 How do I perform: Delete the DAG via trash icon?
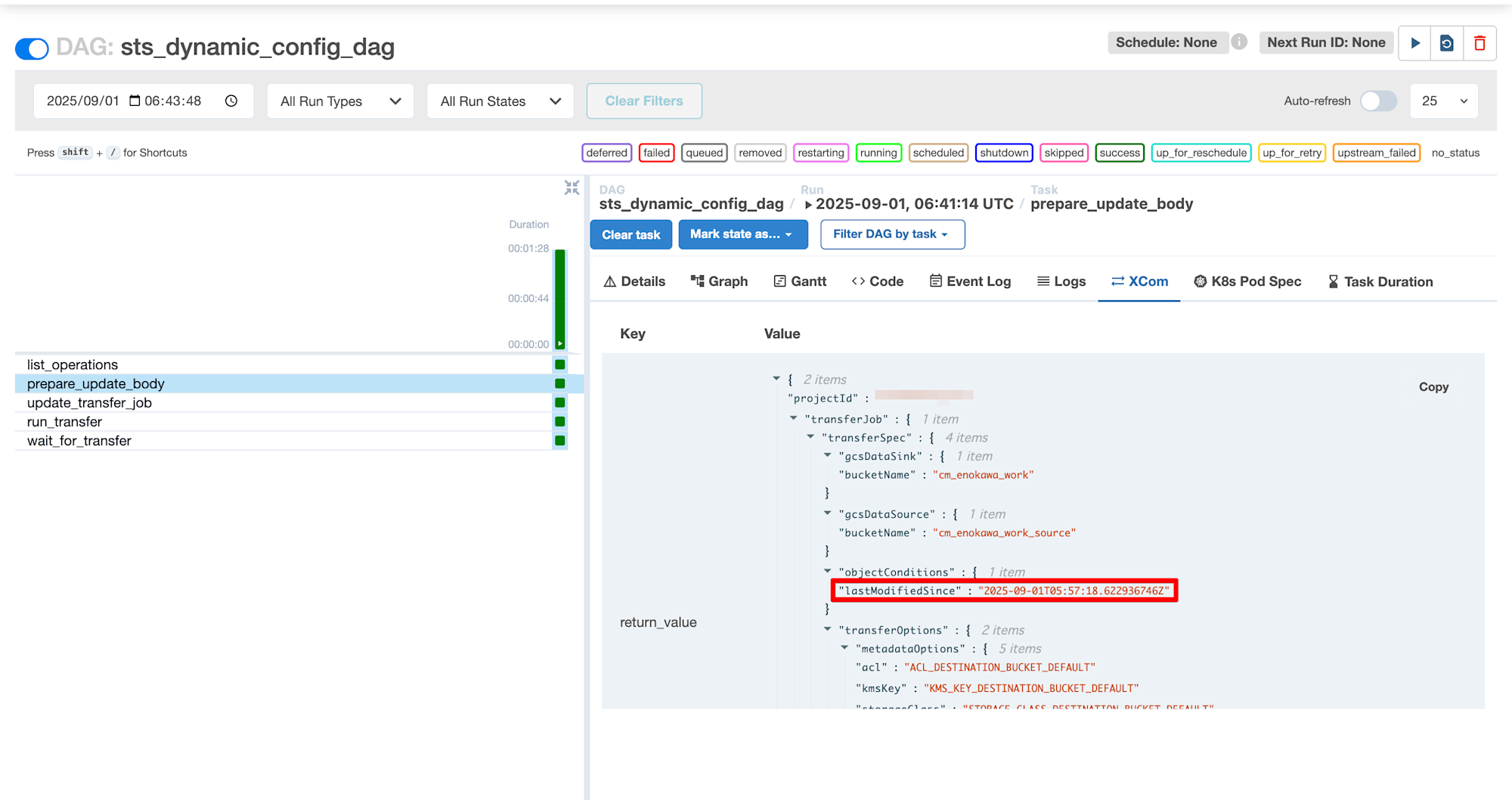1479,43
